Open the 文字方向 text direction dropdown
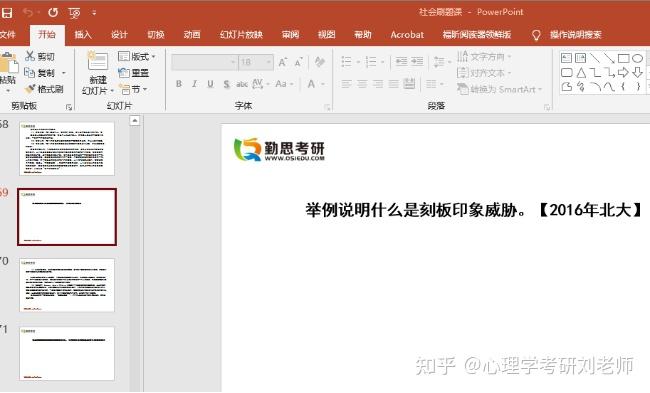This screenshot has width=650, height=393. [x=484, y=56]
